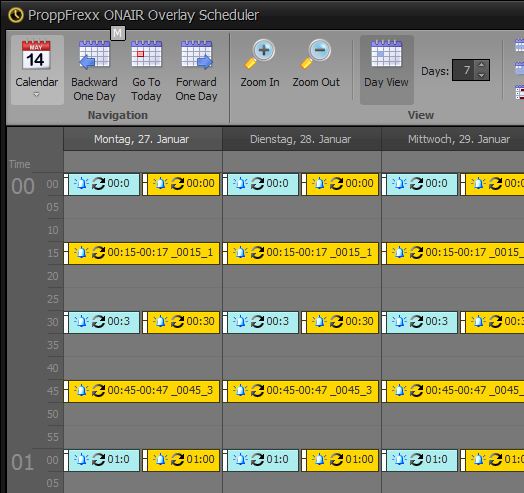Zoom Out the scheduler timeline
524x493 pixels.
(316, 64)
